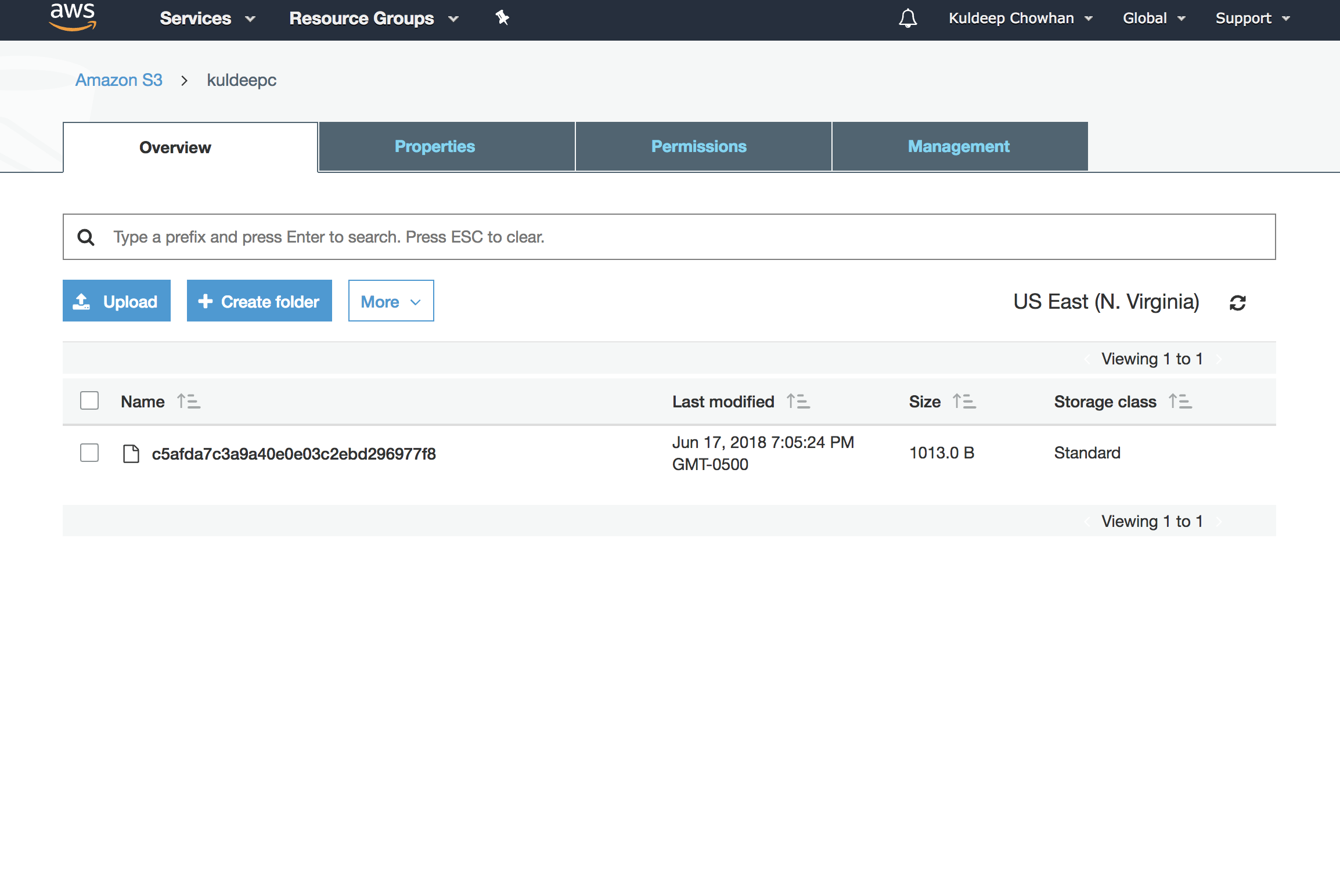Image resolution: width=1340 pixels, height=896 pixels.
Task: Click the Create folder button
Action: 260,301
